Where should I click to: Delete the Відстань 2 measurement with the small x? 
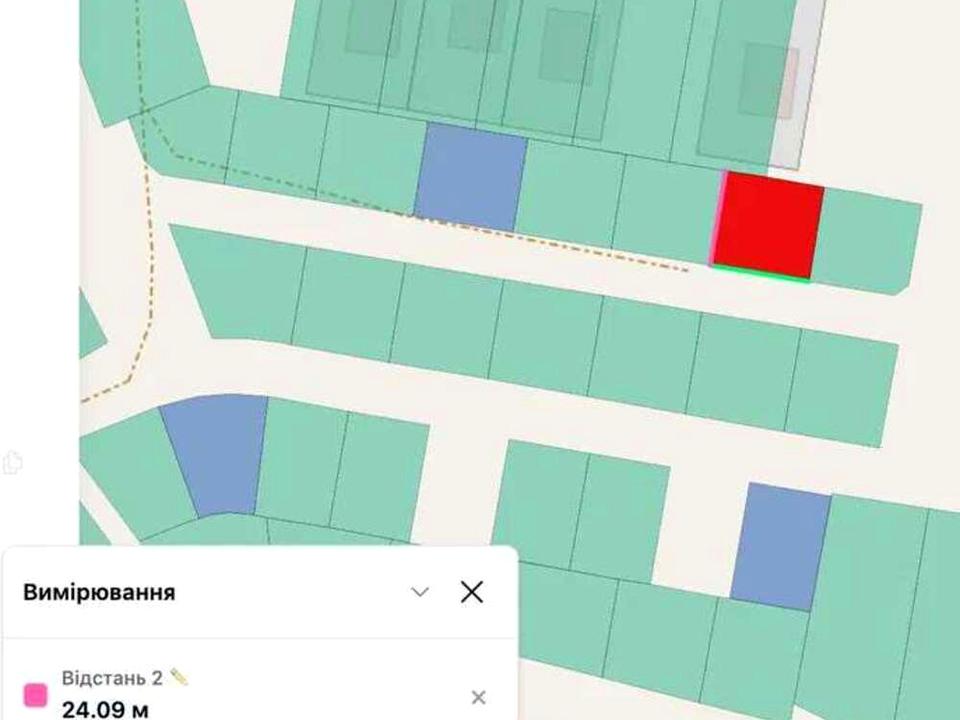pyautogui.click(x=478, y=697)
